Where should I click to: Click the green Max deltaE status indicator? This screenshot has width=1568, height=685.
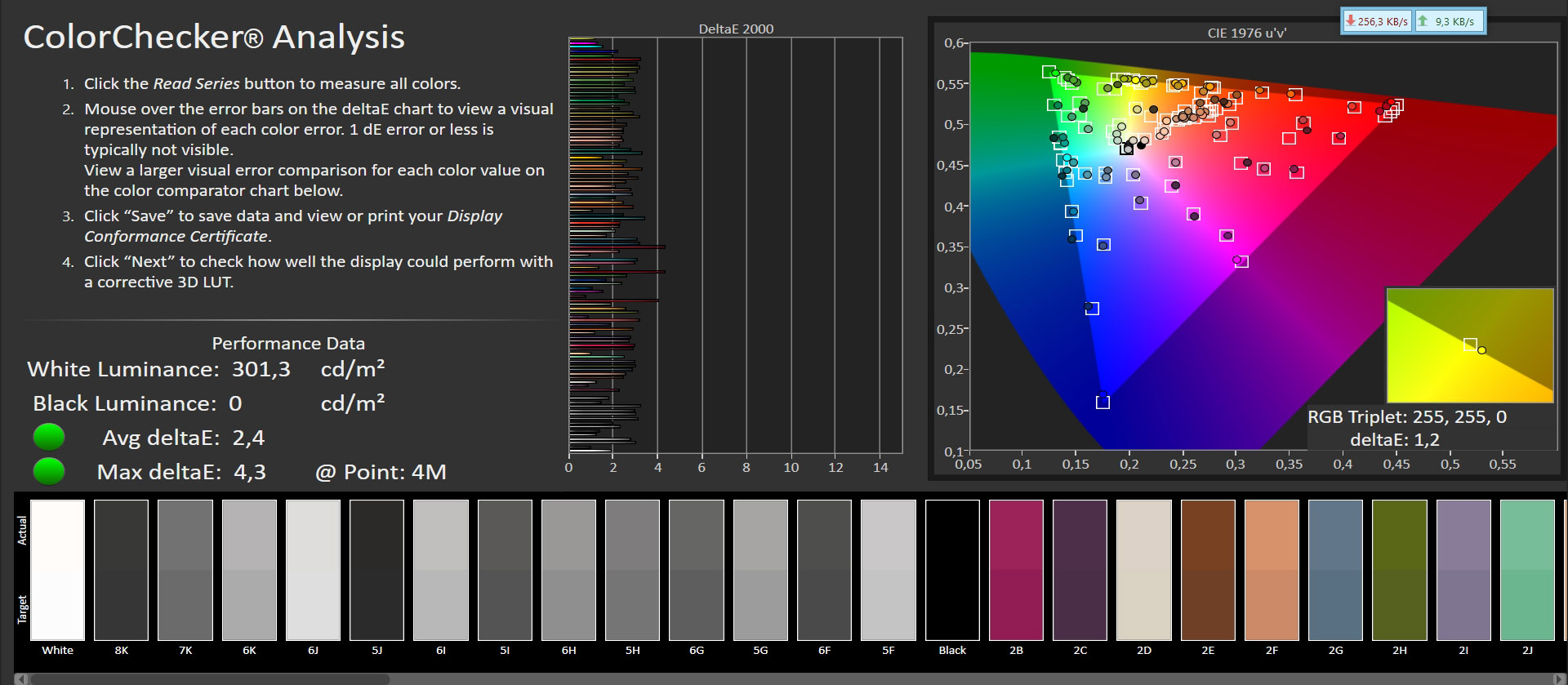pyautogui.click(x=49, y=471)
